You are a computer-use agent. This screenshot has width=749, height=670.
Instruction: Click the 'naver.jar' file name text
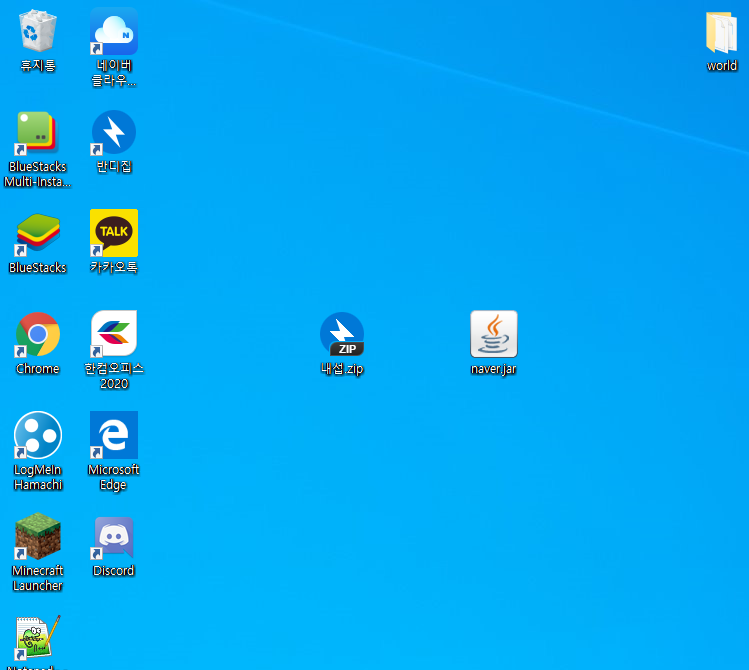[x=493, y=369]
